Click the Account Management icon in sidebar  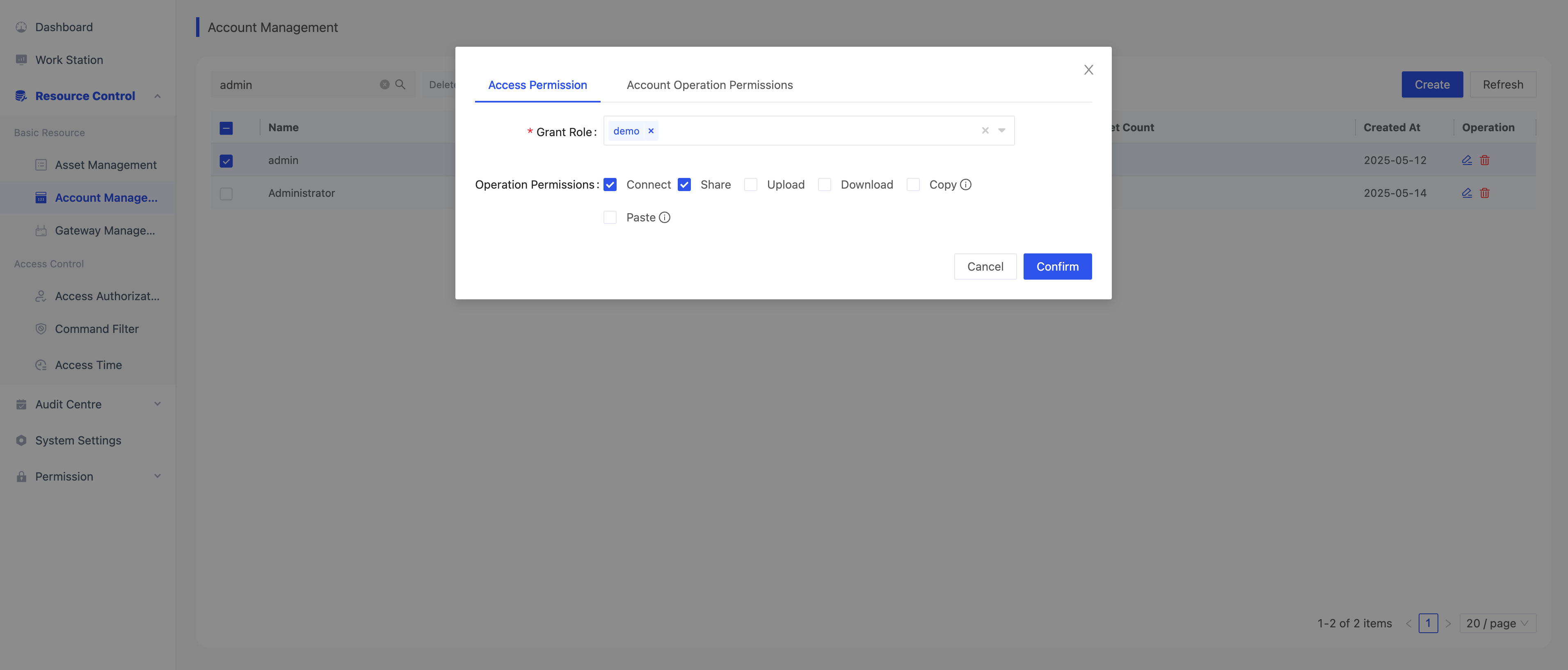[41, 198]
